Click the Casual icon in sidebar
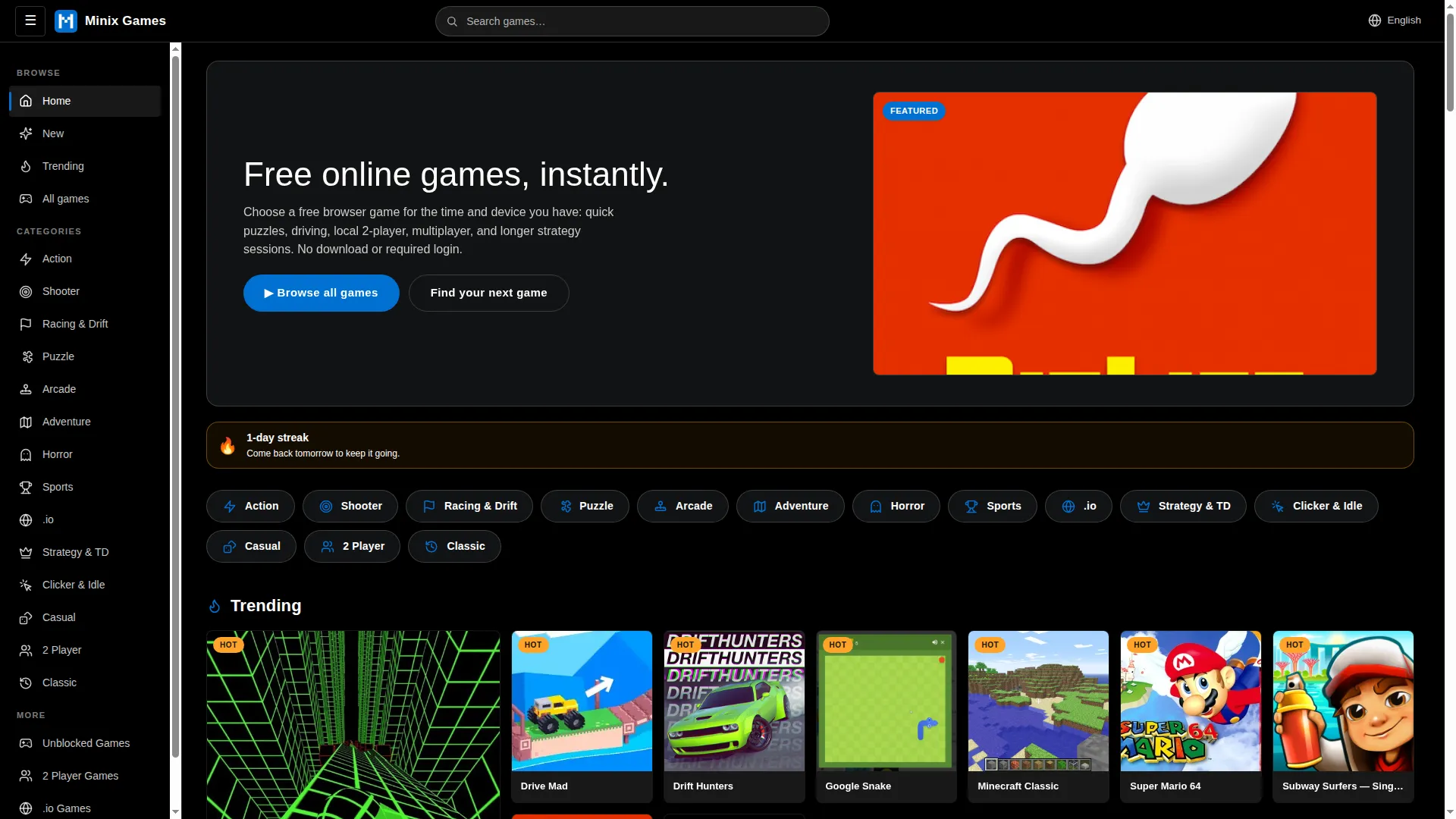 (26, 617)
